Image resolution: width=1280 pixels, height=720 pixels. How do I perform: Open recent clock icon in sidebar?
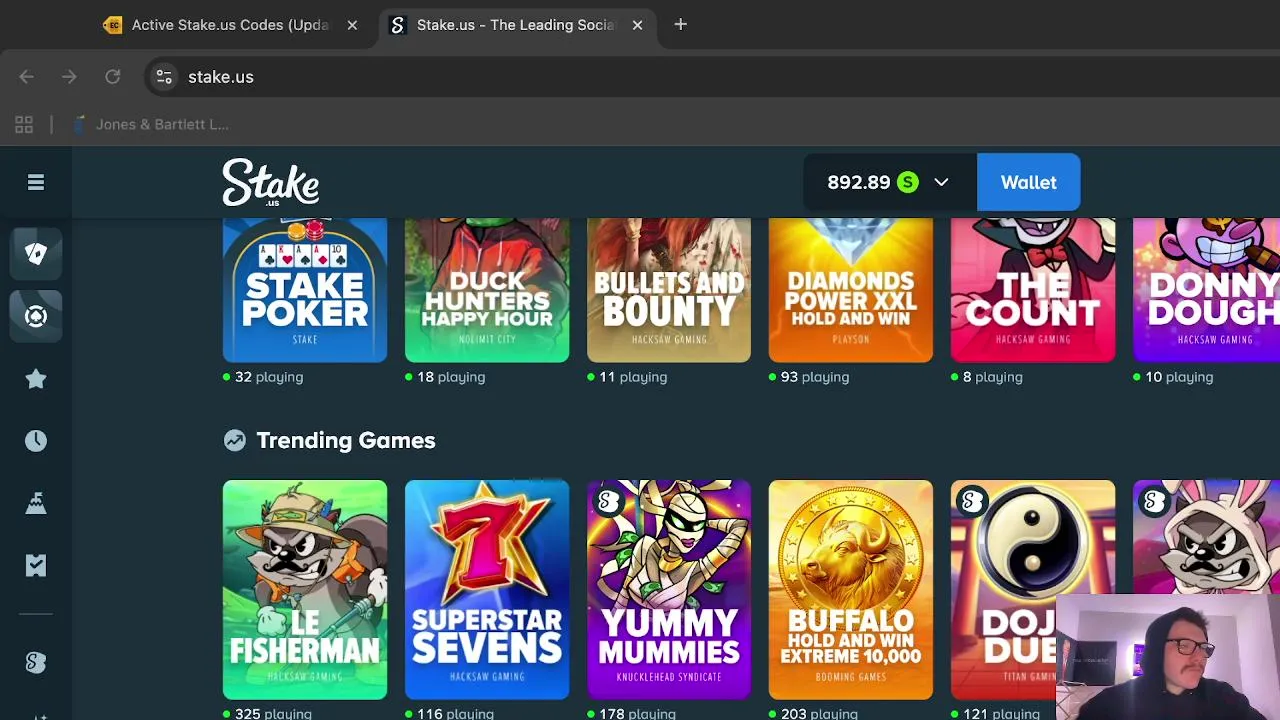[x=36, y=441]
